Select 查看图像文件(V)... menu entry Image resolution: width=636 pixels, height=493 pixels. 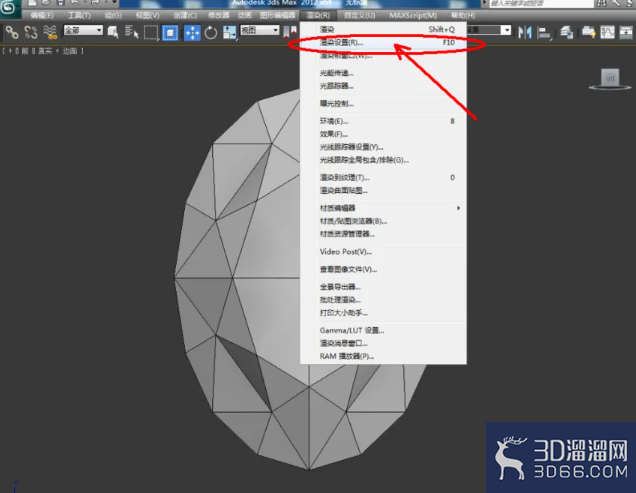[x=383, y=269]
